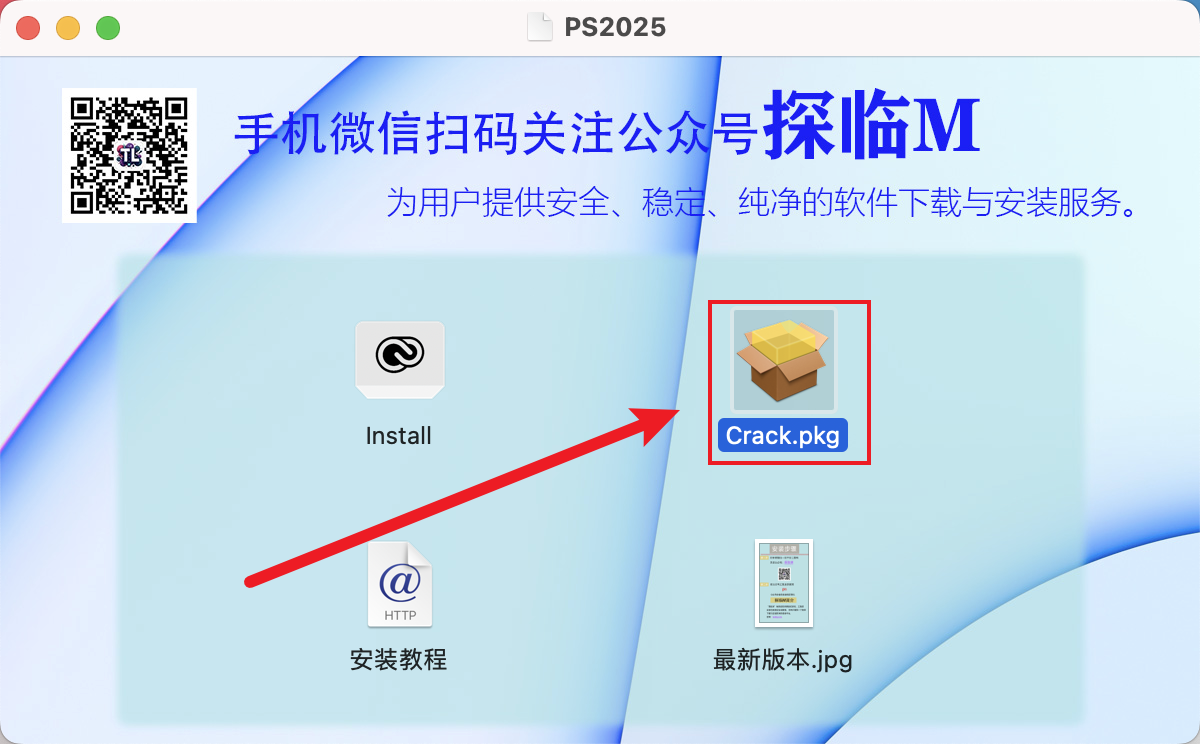Click the Install file name label
Viewport: 1200px width, 744px height.
click(x=399, y=436)
